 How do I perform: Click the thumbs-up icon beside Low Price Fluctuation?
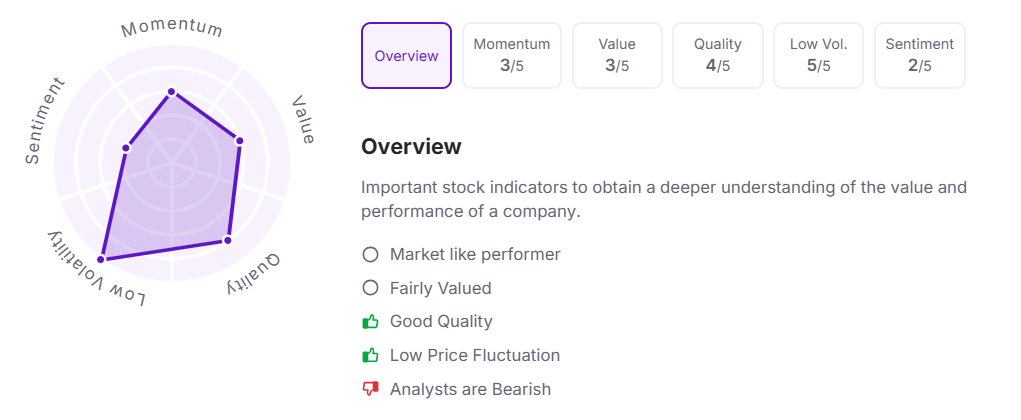click(x=370, y=355)
